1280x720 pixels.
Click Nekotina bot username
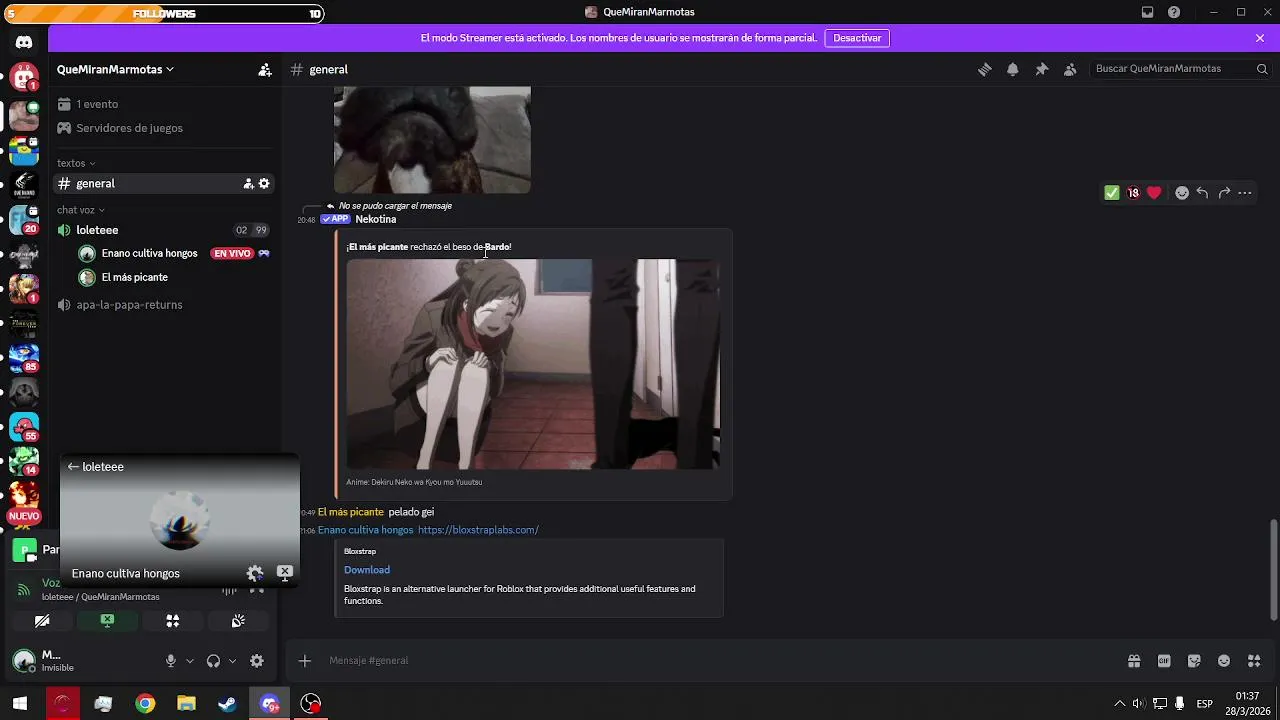click(375, 219)
